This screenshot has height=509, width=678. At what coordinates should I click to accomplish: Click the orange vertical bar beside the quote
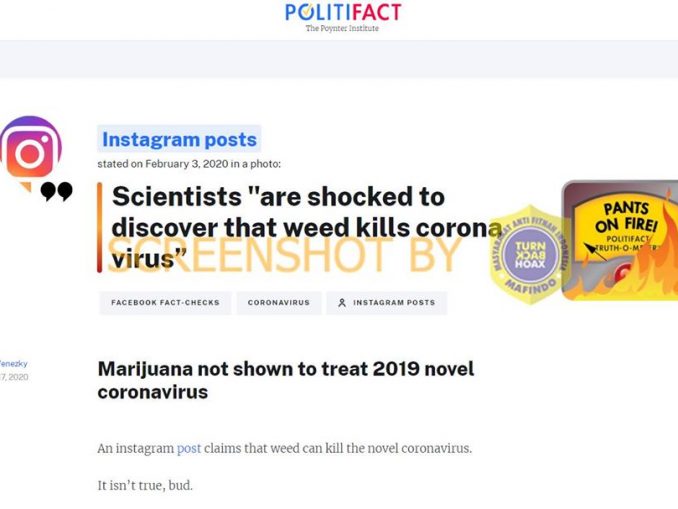point(99,228)
